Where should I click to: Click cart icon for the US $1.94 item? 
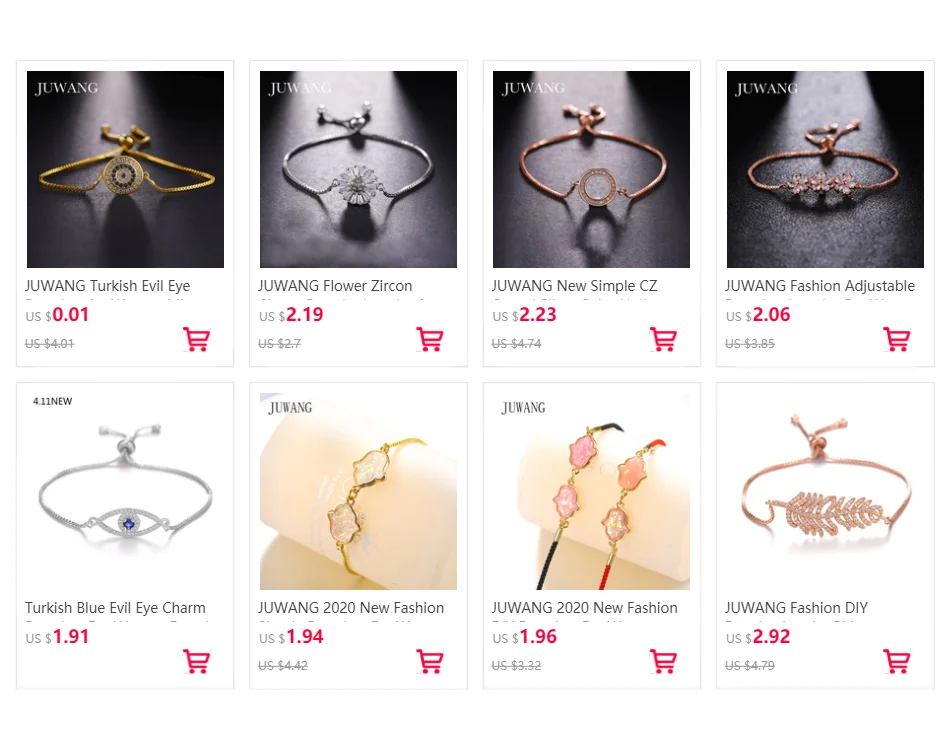click(x=429, y=661)
